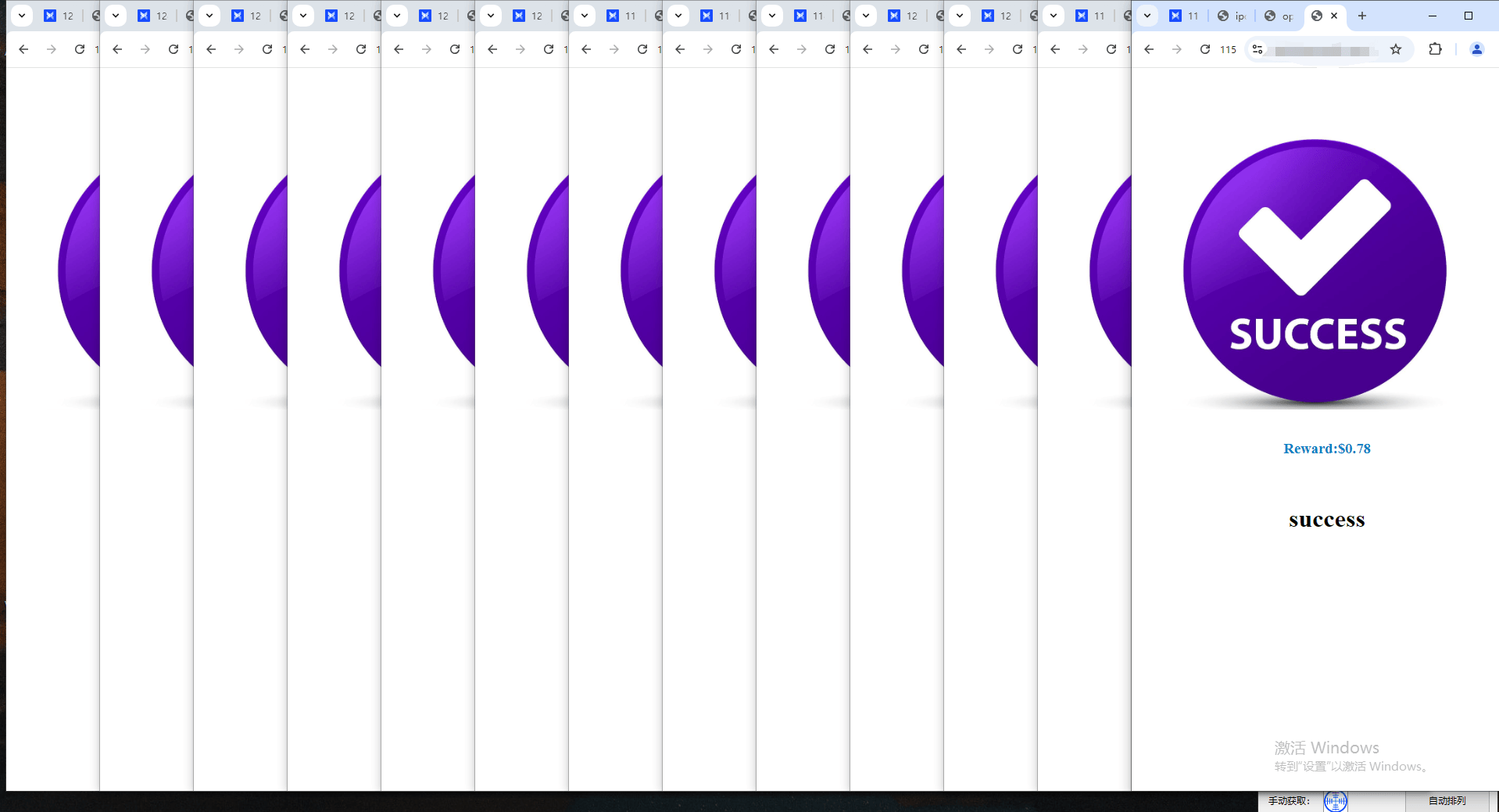Reload the leftmost background window
The width and height of the screenshot is (1499, 812).
click(x=80, y=49)
